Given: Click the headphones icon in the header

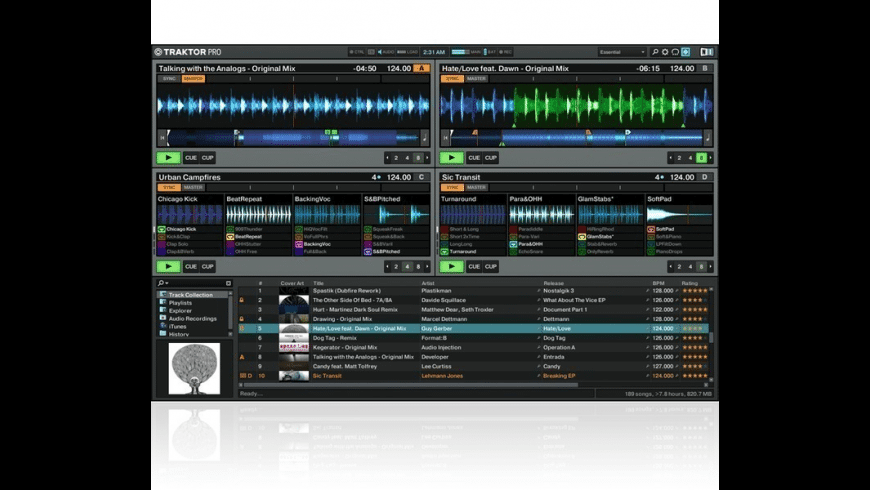Looking at the screenshot, I should (675, 52).
